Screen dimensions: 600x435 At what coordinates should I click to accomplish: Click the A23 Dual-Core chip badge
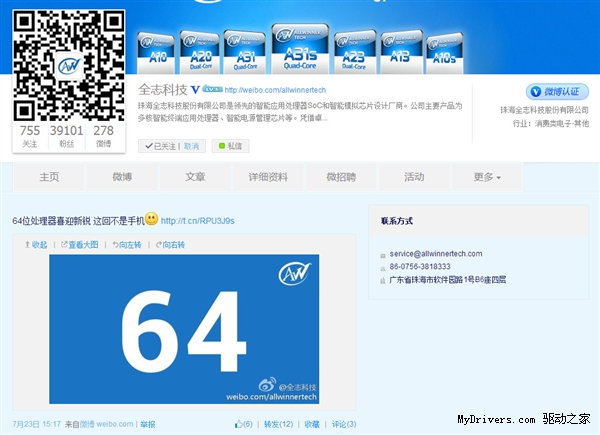click(355, 52)
